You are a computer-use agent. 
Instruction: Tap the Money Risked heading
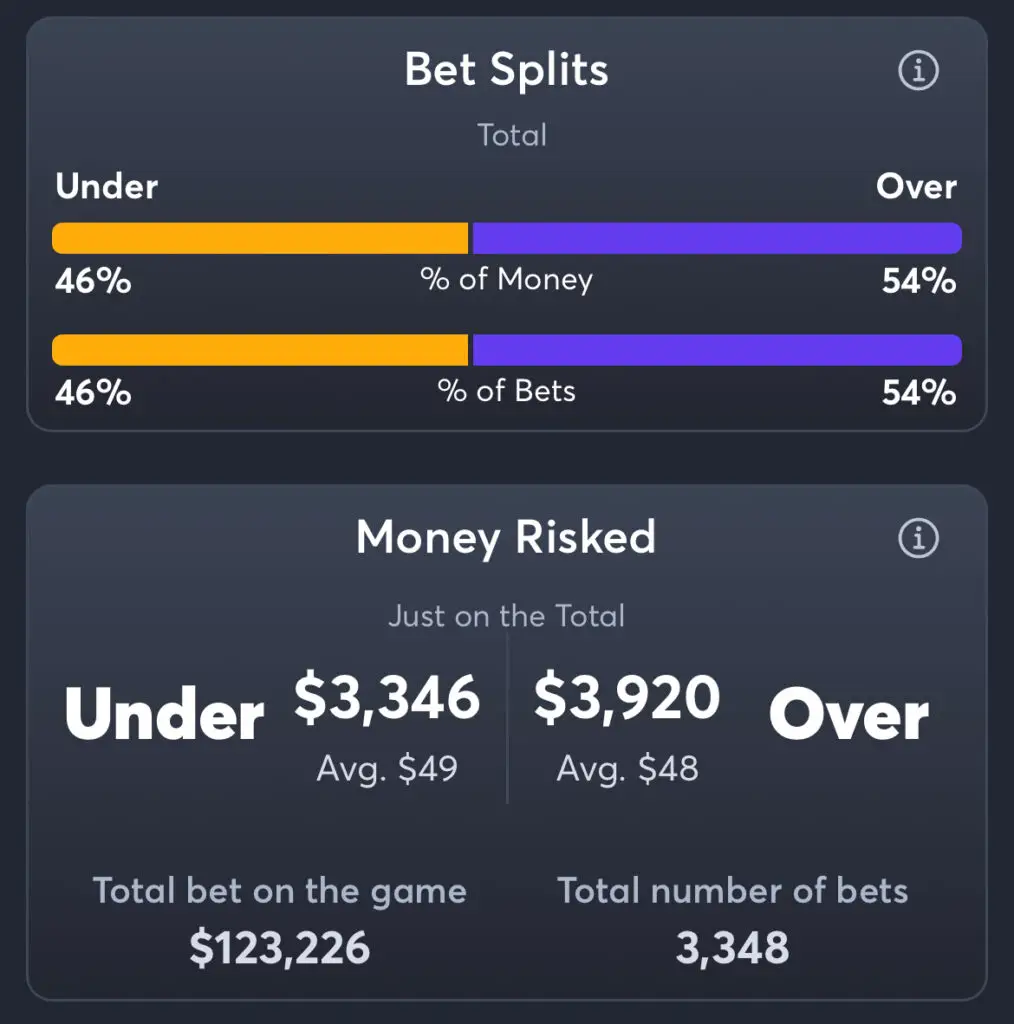click(x=506, y=537)
